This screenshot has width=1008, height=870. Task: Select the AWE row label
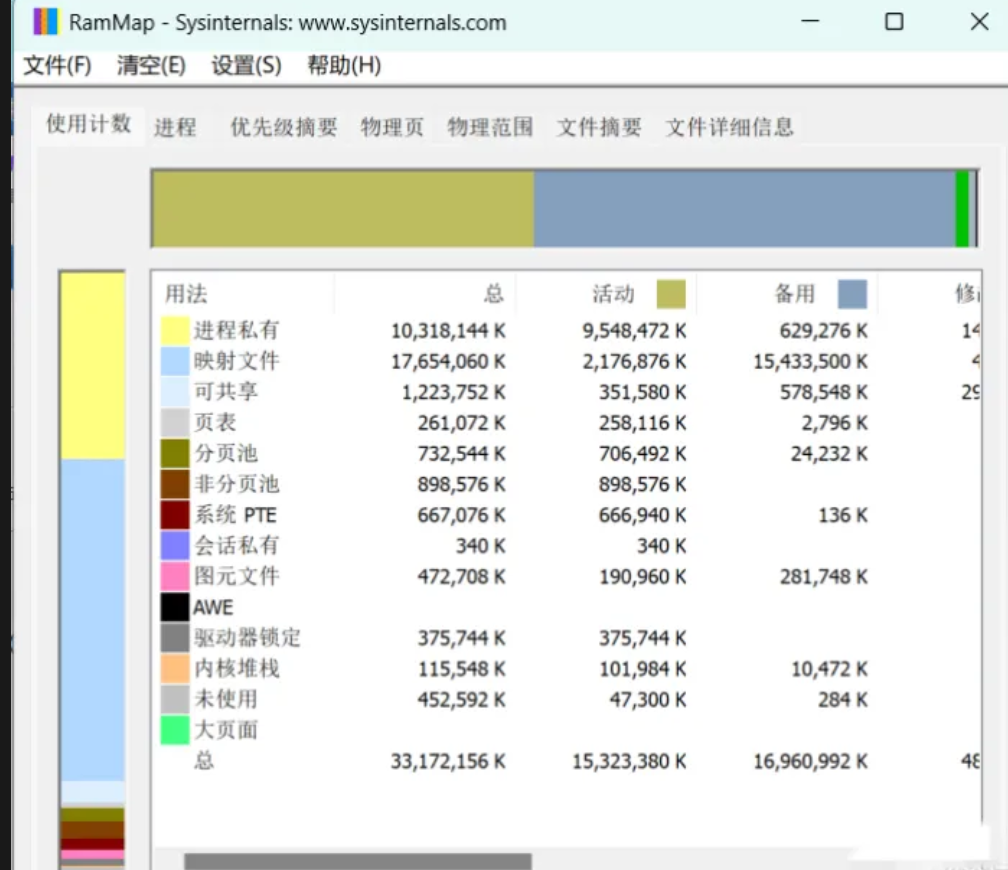[213, 608]
